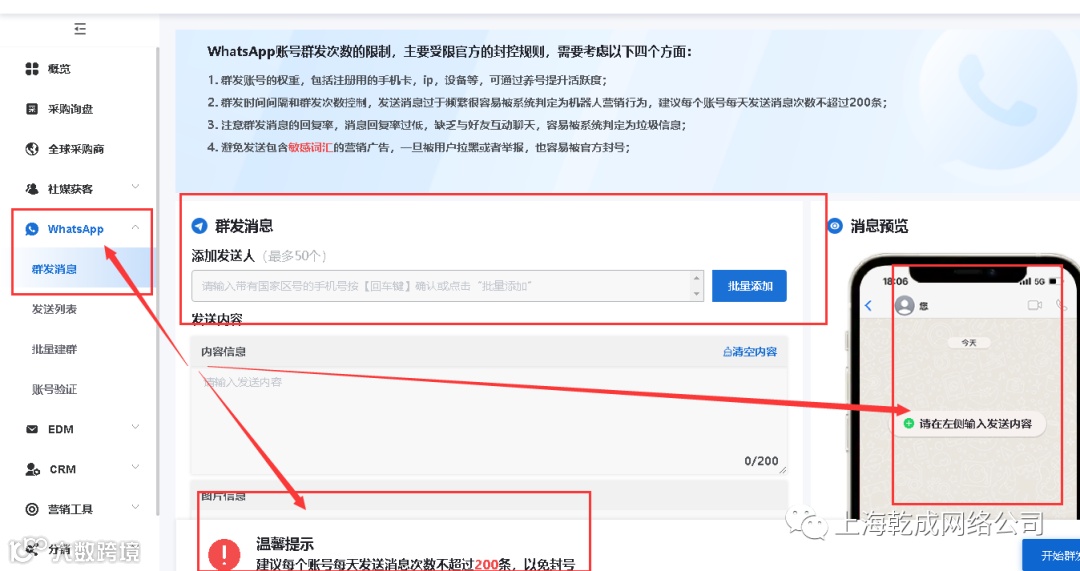Viewport: 1080px width, 571px height.
Task: Click the 添加发送人 label
Action: [223, 256]
